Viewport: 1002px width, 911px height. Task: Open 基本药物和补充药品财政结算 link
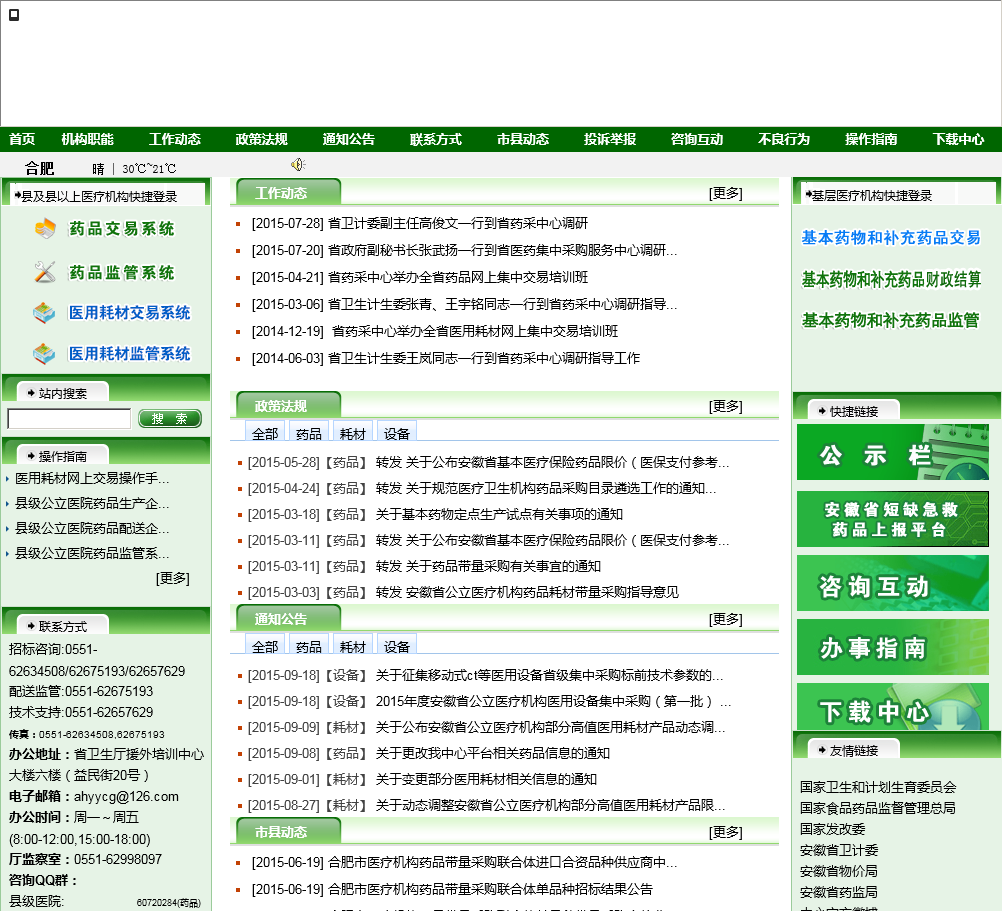tap(891, 279)
